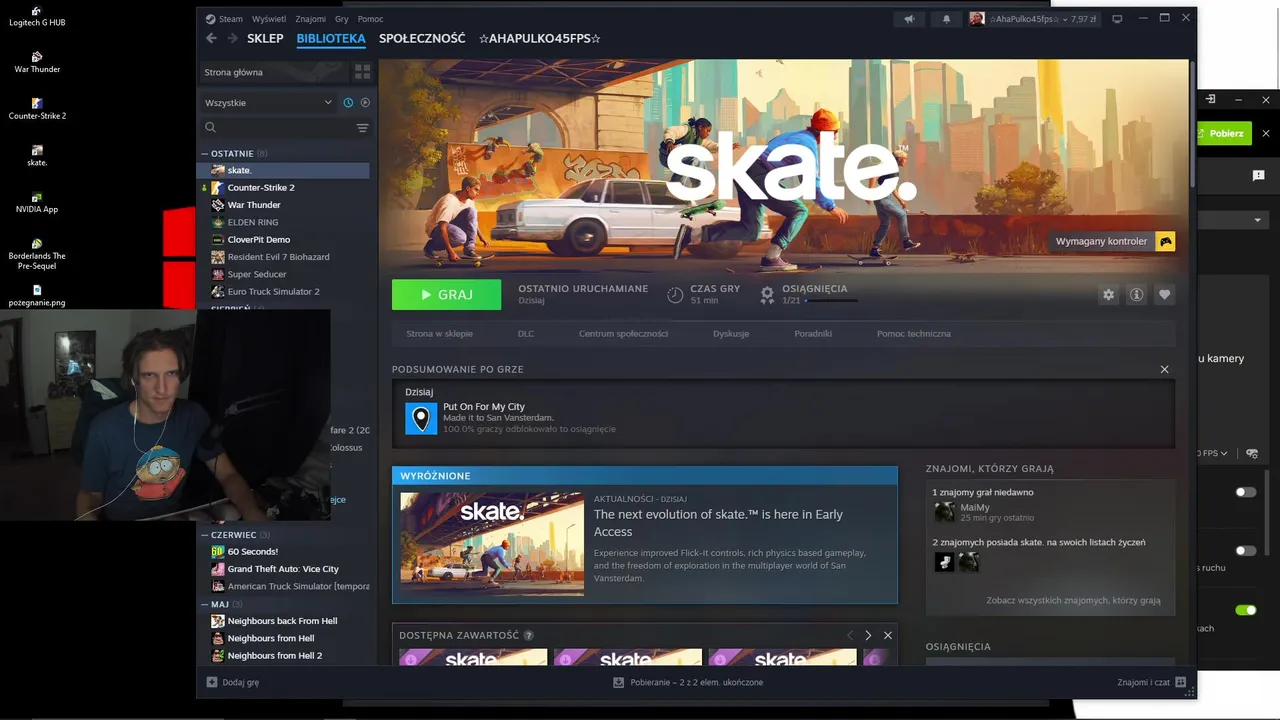Screen dimensions: 1280x720
Task: Open NVIDIA App desktop shortcut
Action: 37,203
